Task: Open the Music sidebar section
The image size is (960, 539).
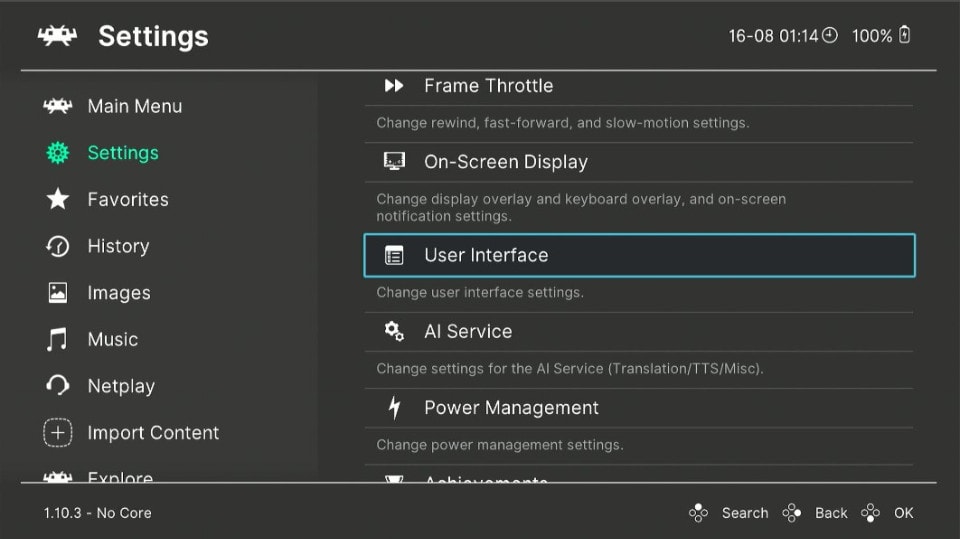Action: point(113,339)
